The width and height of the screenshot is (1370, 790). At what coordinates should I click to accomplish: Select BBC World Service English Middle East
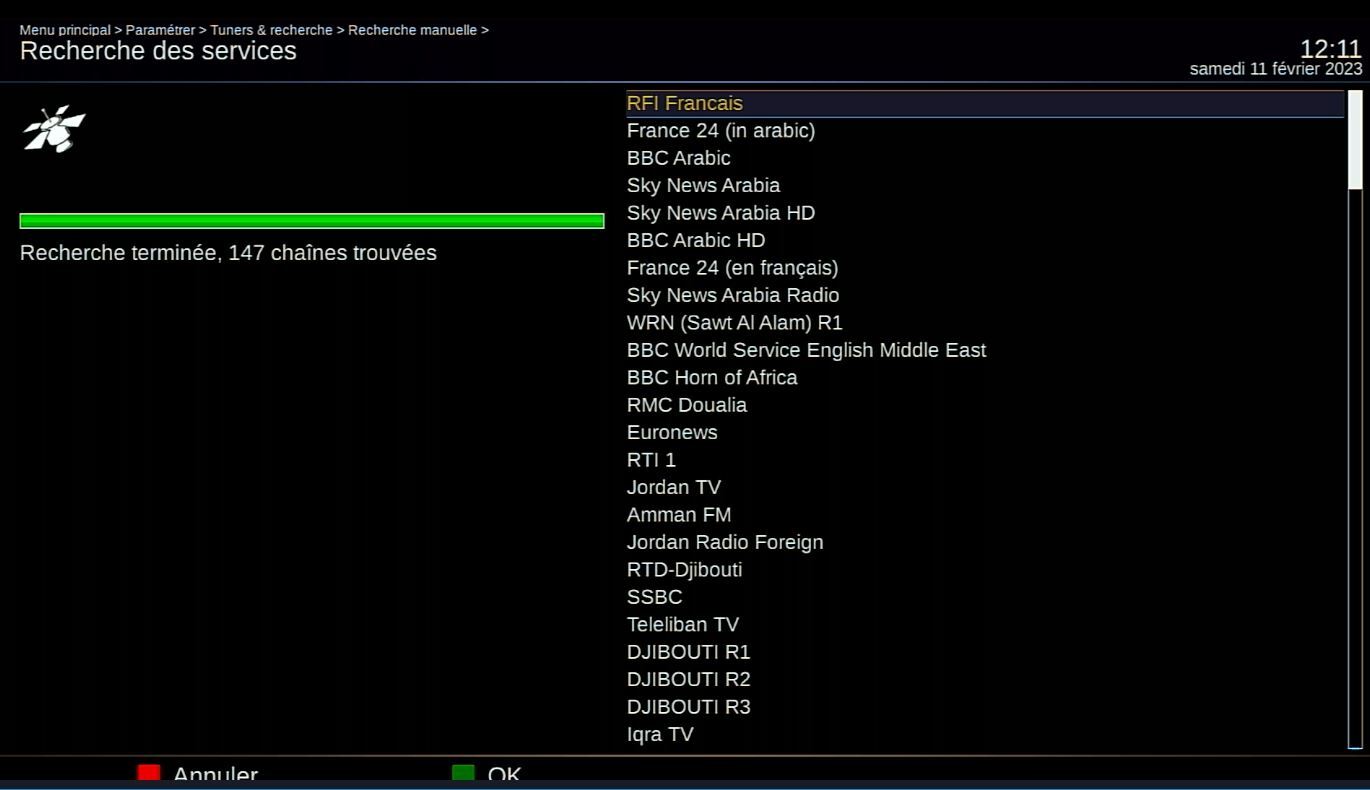pyautogui.click(x=985, y=351)
